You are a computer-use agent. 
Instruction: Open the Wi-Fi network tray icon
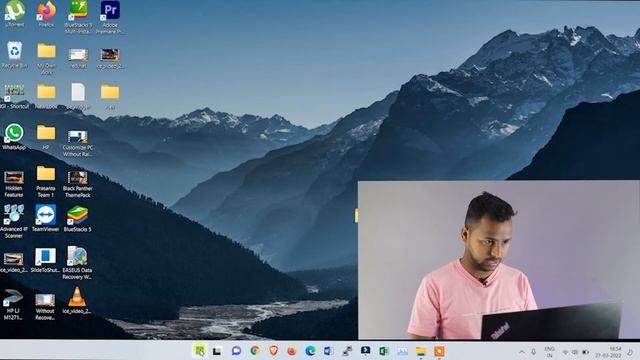[x=565, y=352]
